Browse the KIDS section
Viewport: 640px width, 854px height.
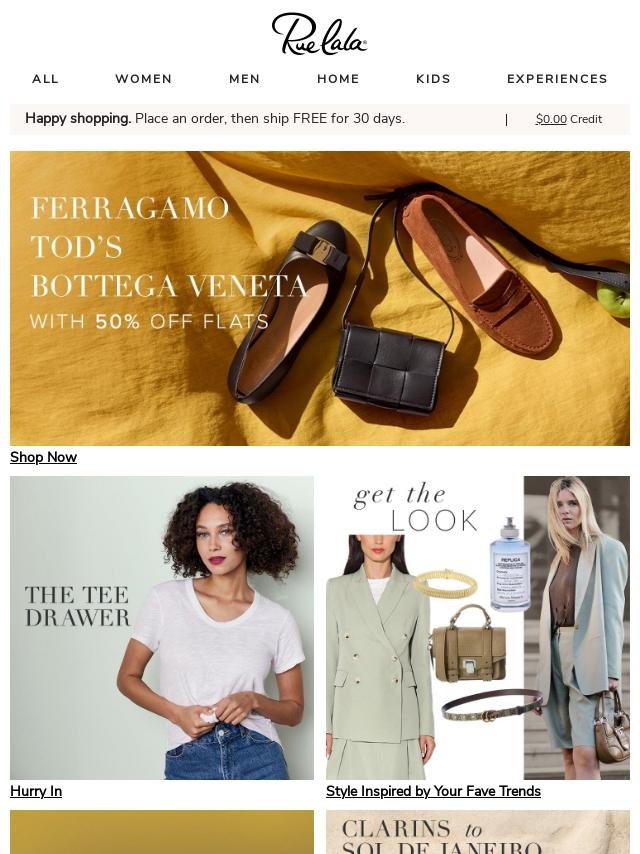pyautogui.click(x=434, y=79)
